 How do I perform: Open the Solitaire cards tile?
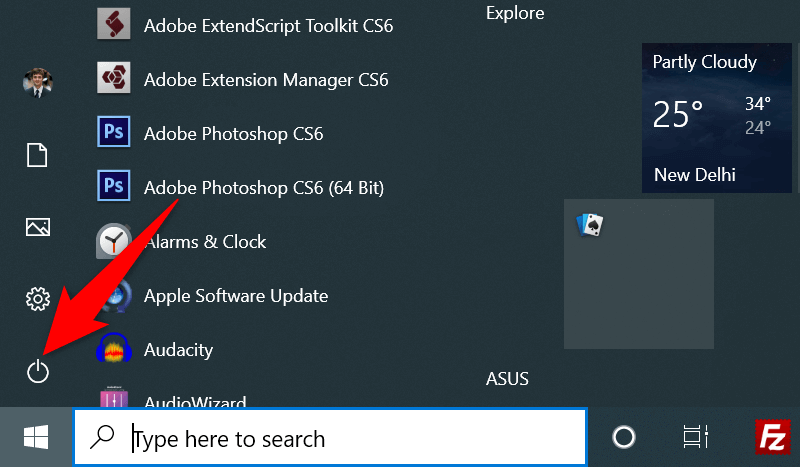(x=638, y=273)
